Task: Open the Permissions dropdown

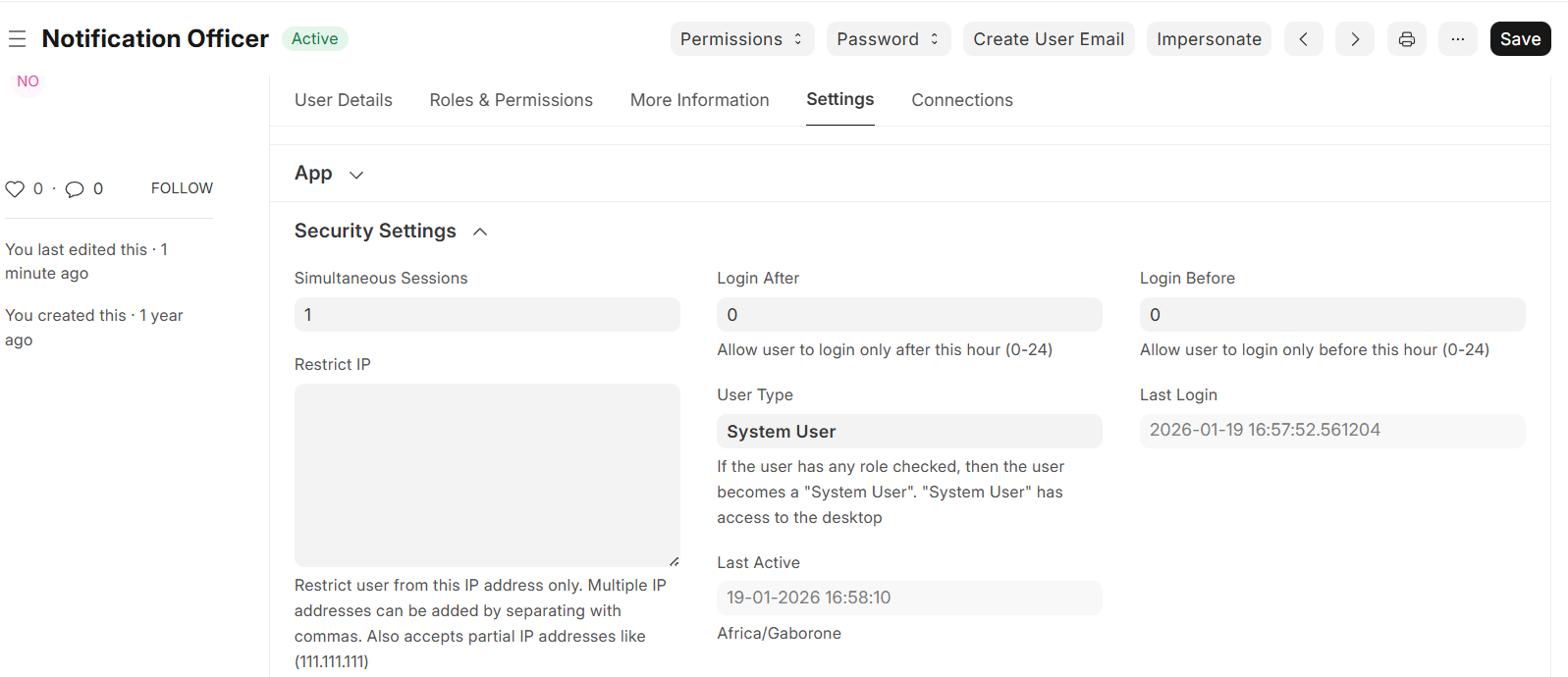Action: [x=742, y=39]
